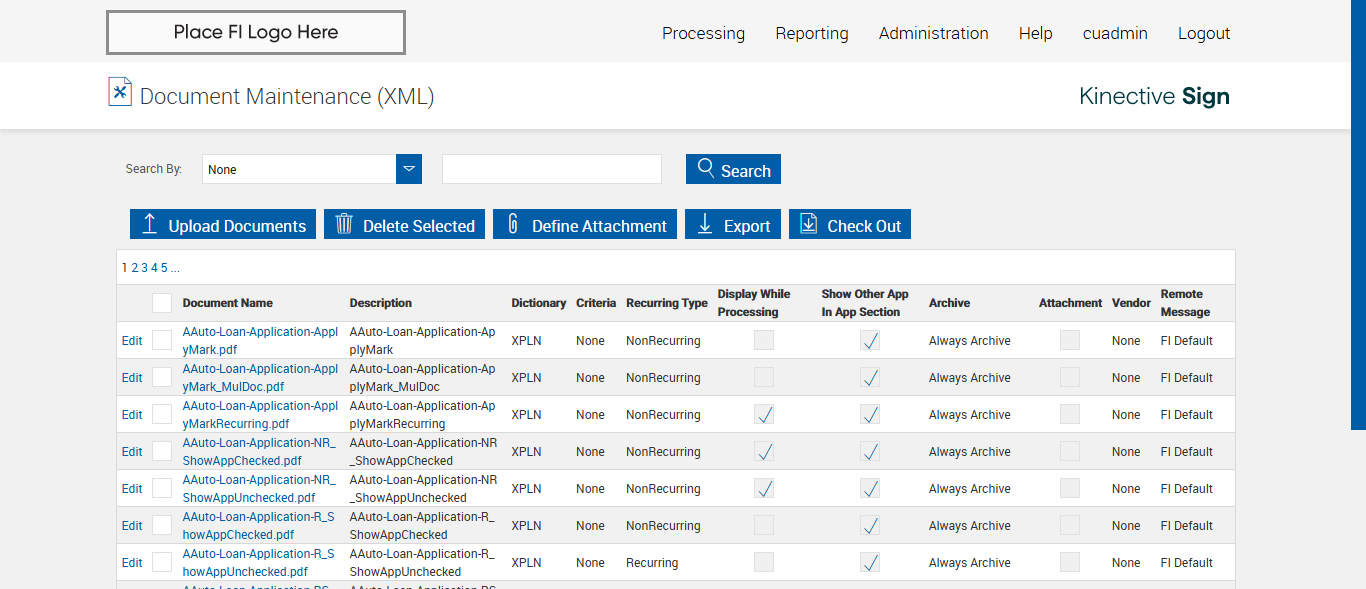Edit the AAuto-Loan-Application-ApplyMarkRecurring.pdf row
This screenshot has height=589, width=1366.
(132, 415)
